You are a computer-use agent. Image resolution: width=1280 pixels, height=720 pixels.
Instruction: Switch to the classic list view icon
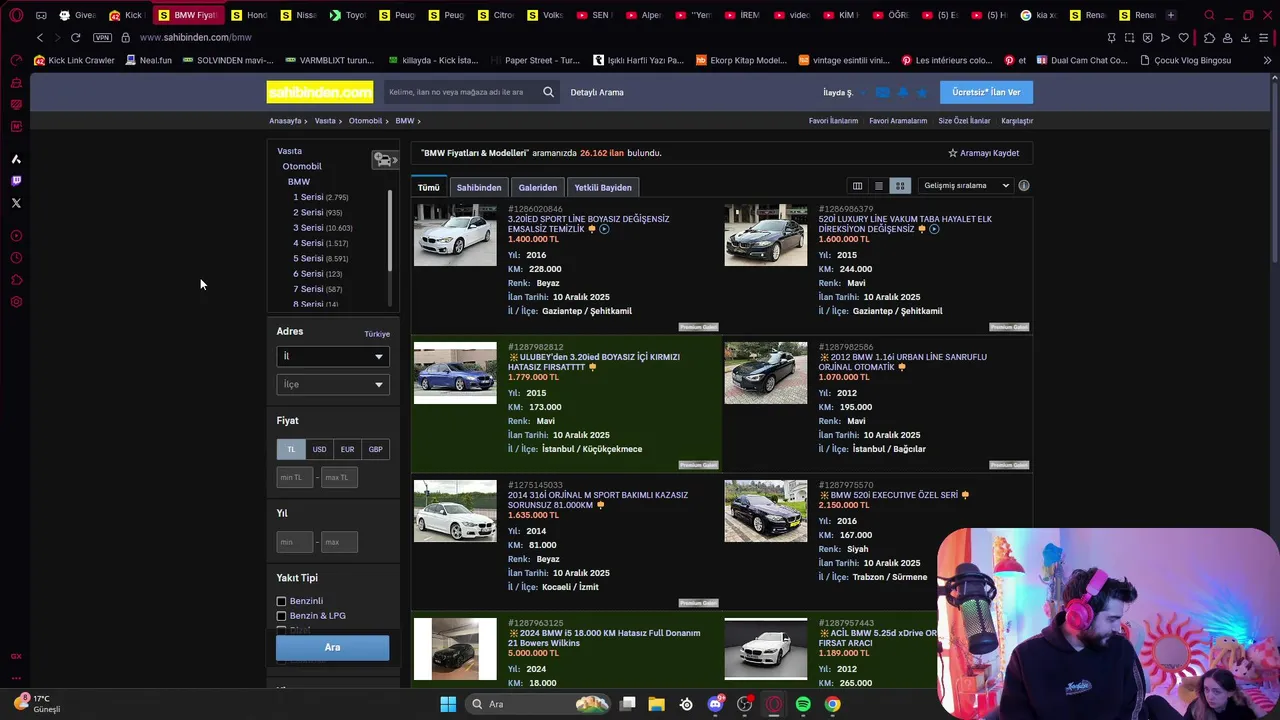(879, 186)
